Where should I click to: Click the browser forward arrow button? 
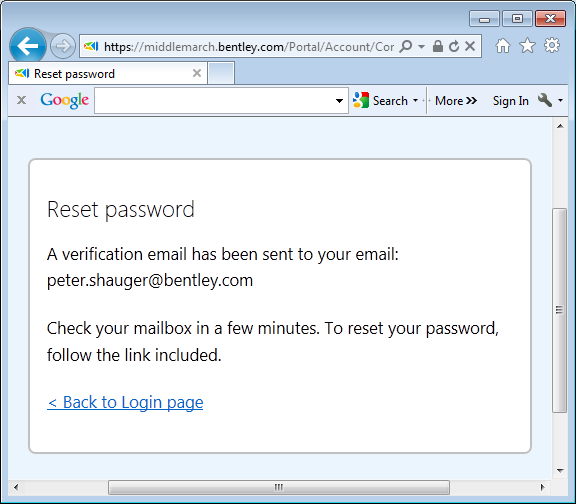point(63,46)
